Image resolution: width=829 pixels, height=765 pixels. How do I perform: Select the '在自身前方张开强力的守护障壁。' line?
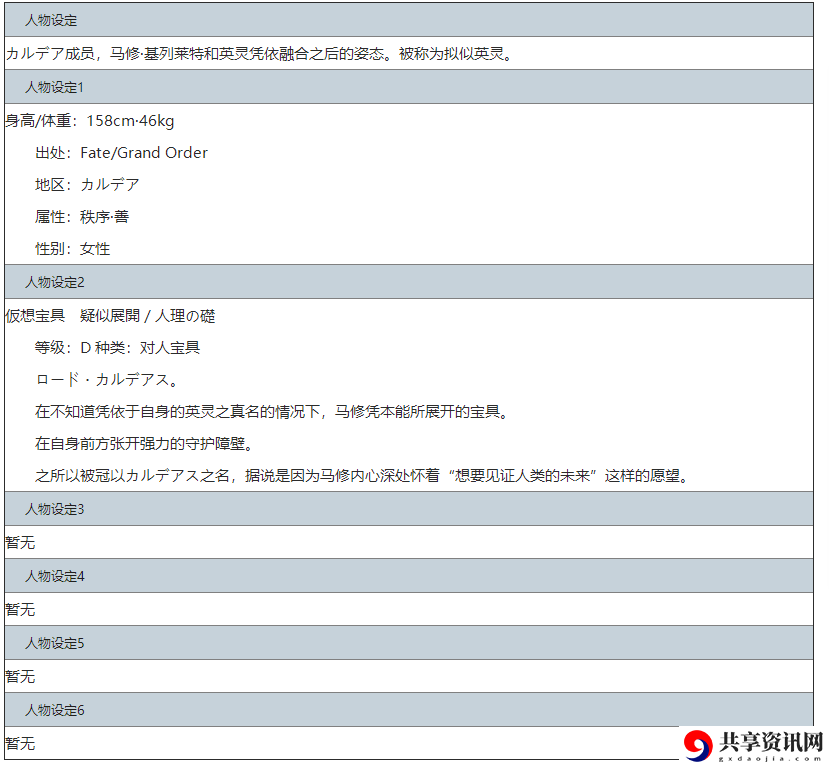[144, 443]
